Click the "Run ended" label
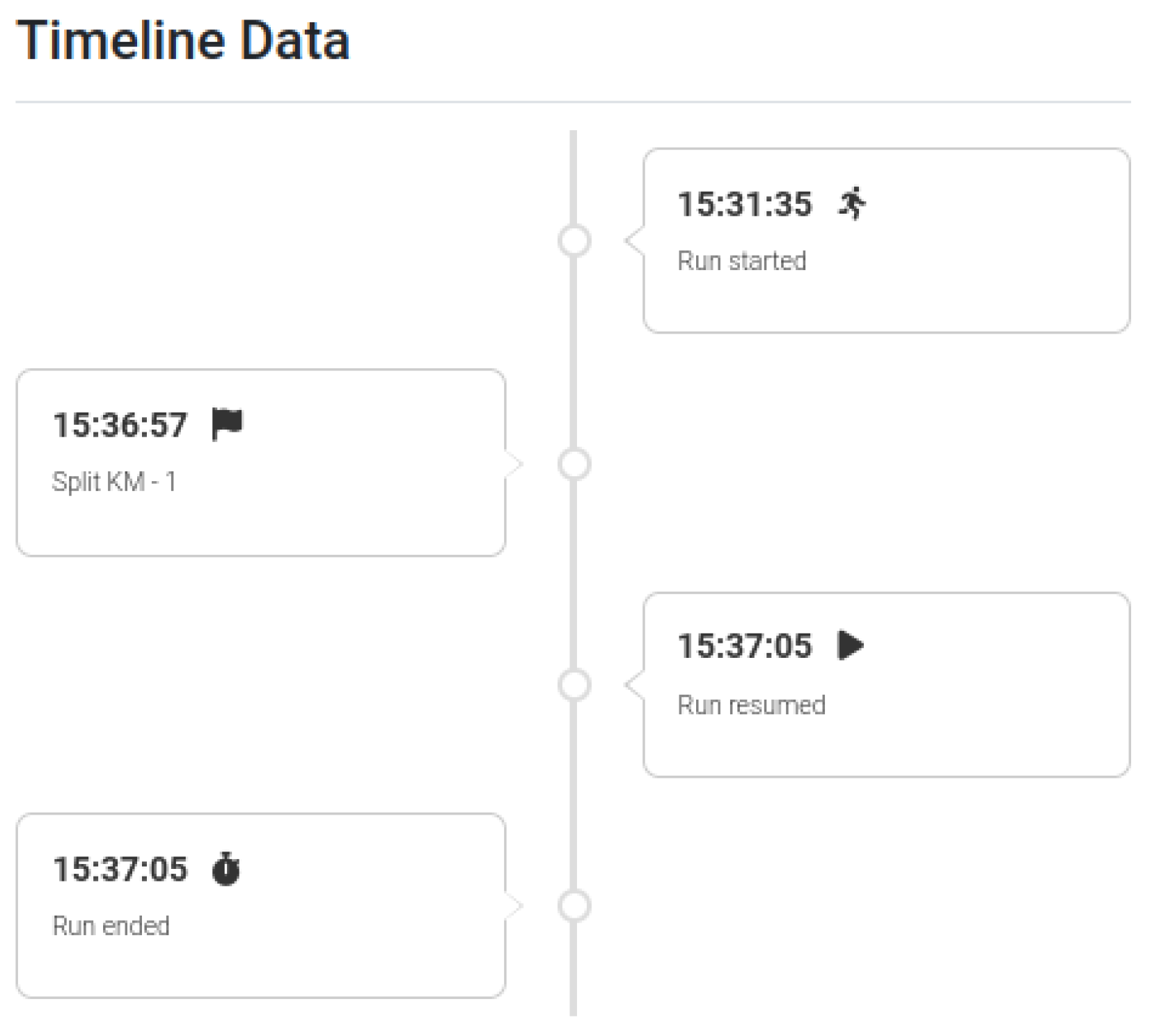Viewport: 1152px width, 1036px height. click(111, 926)
